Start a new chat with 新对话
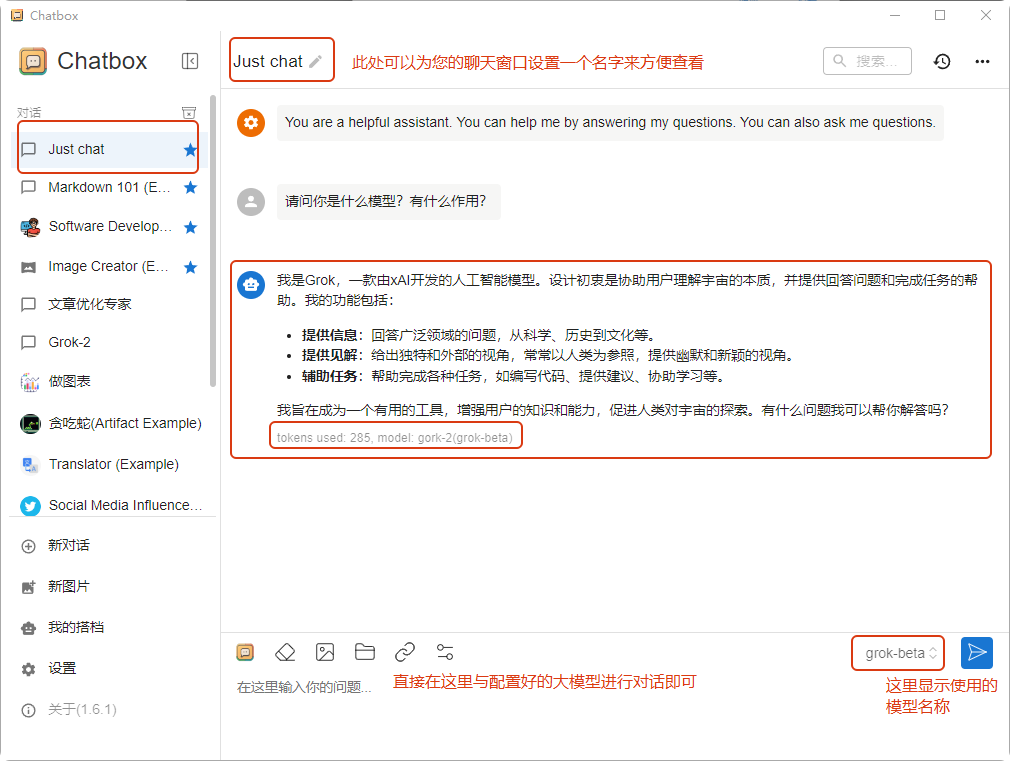The height and width of the screenshot is (761, 1010). (x=111, y=546)
